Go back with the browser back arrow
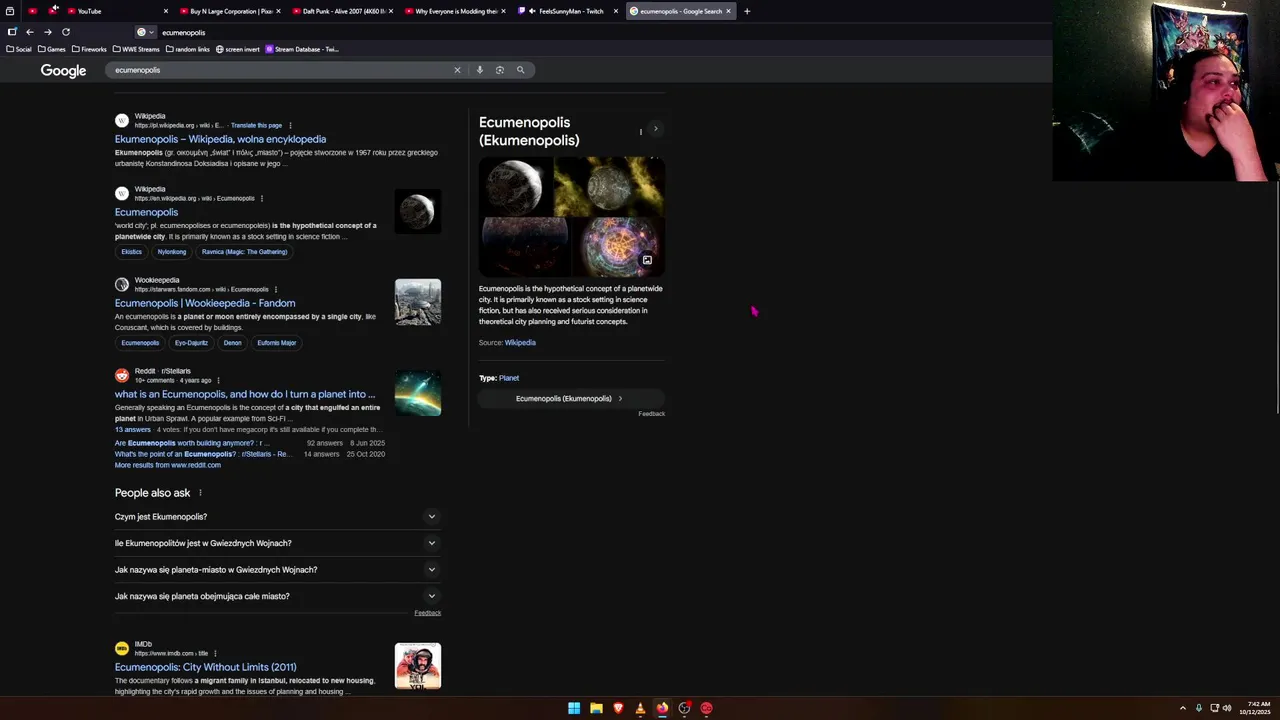The image size is (1280, 720). [x=29, y=32]
